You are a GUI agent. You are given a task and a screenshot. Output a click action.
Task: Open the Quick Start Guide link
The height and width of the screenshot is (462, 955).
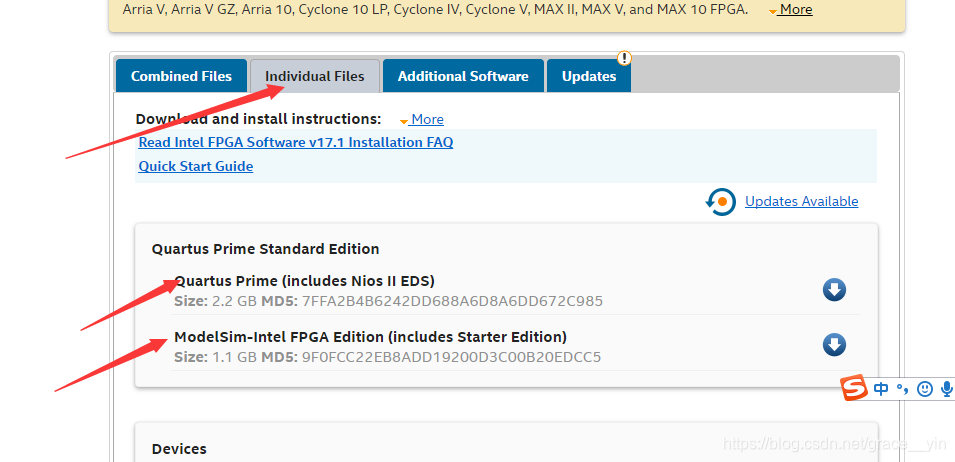(x=196, y=166)
